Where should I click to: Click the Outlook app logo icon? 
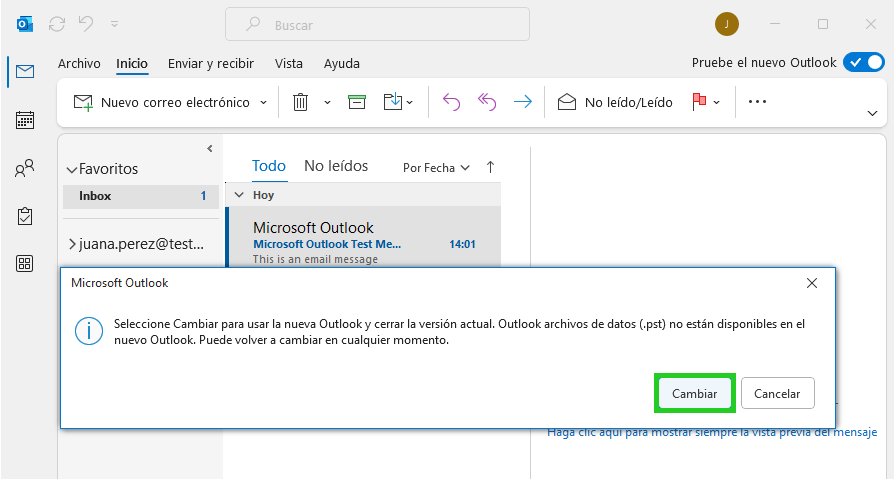point(25,25)
